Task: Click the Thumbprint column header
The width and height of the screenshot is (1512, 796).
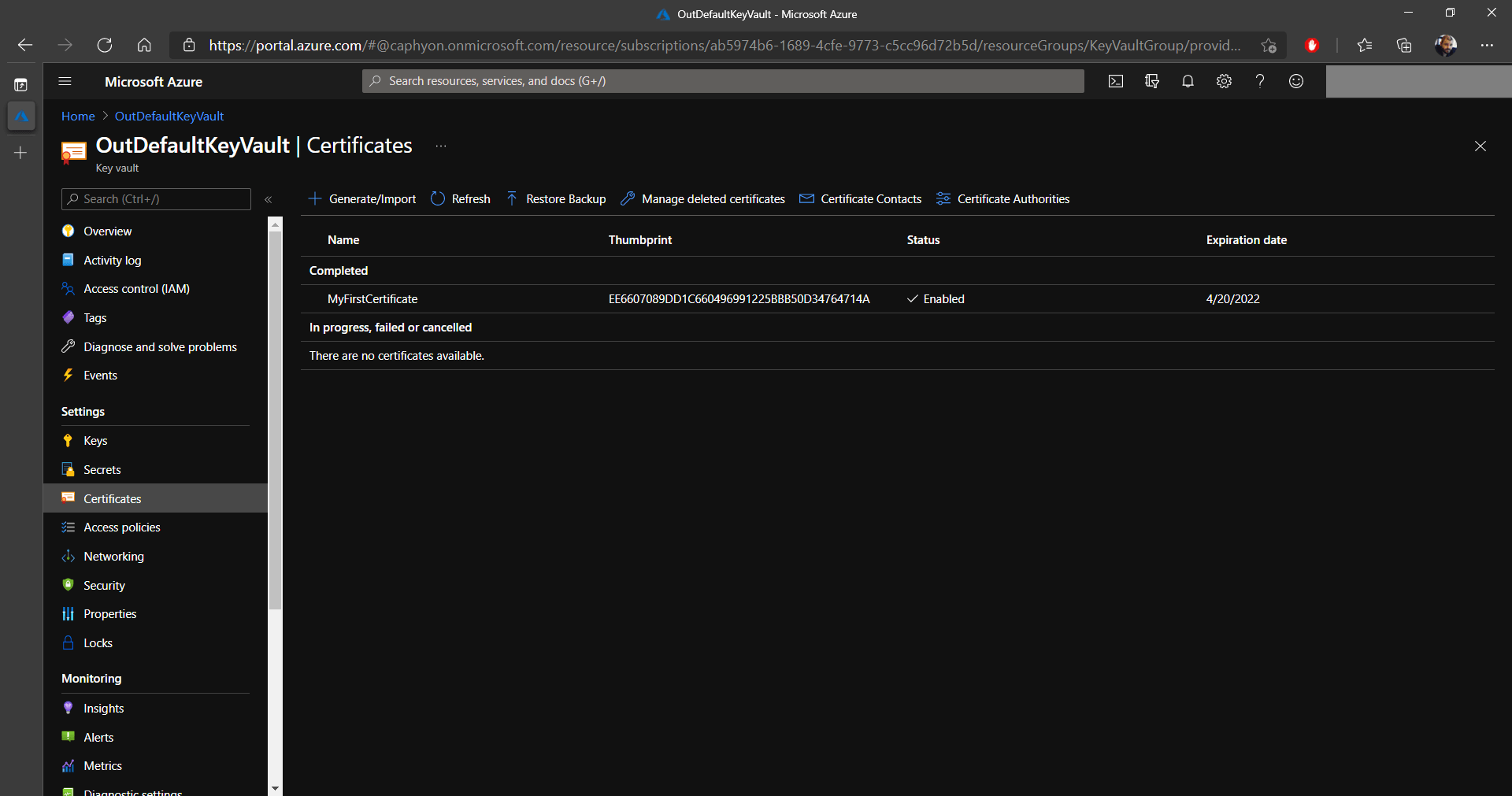Action: 640,240
